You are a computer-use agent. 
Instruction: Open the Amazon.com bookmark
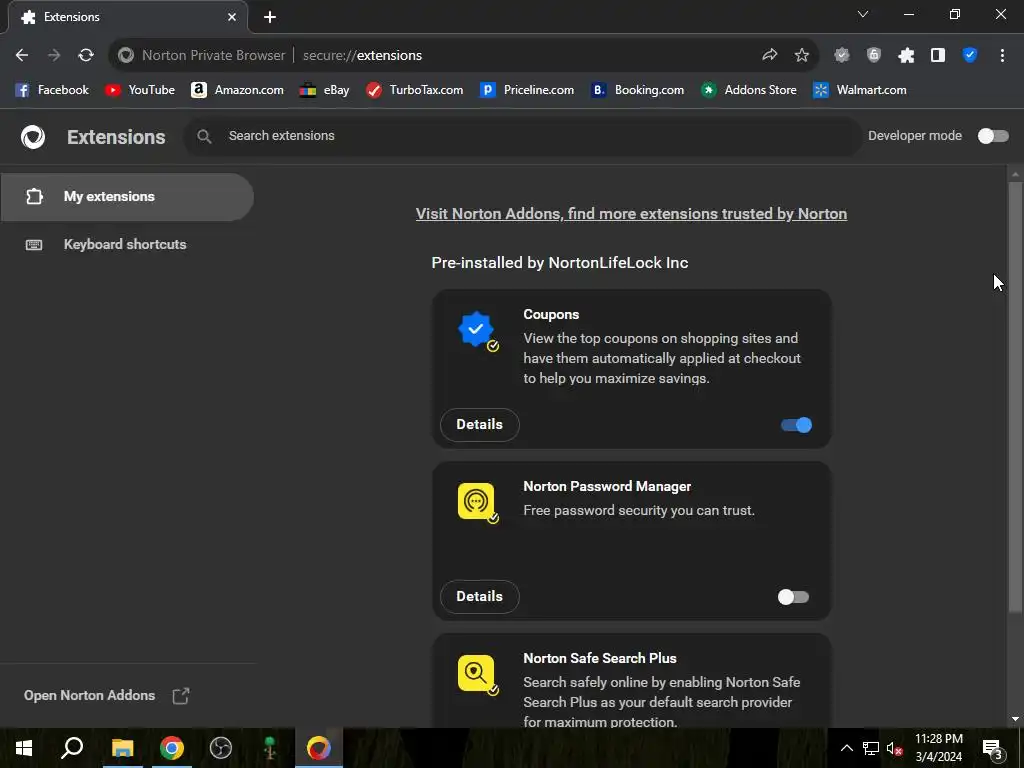[237, 90]
